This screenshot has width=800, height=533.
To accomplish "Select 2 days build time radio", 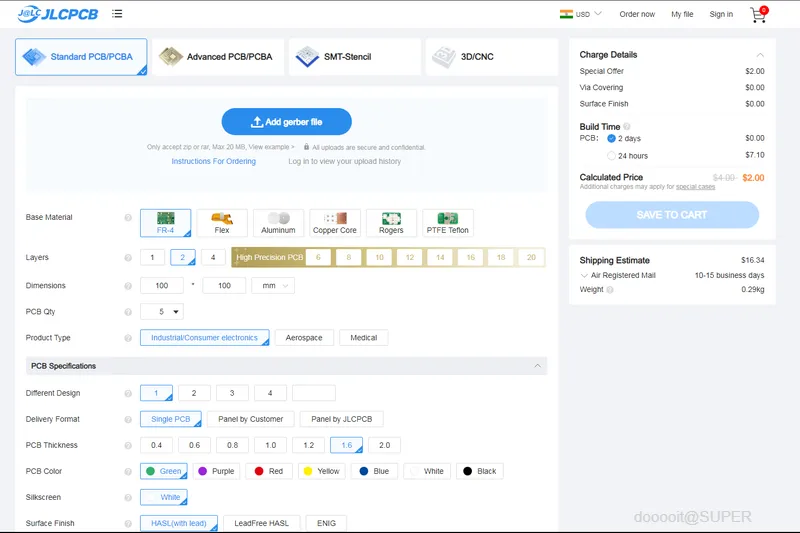I will tap(611, 138).
